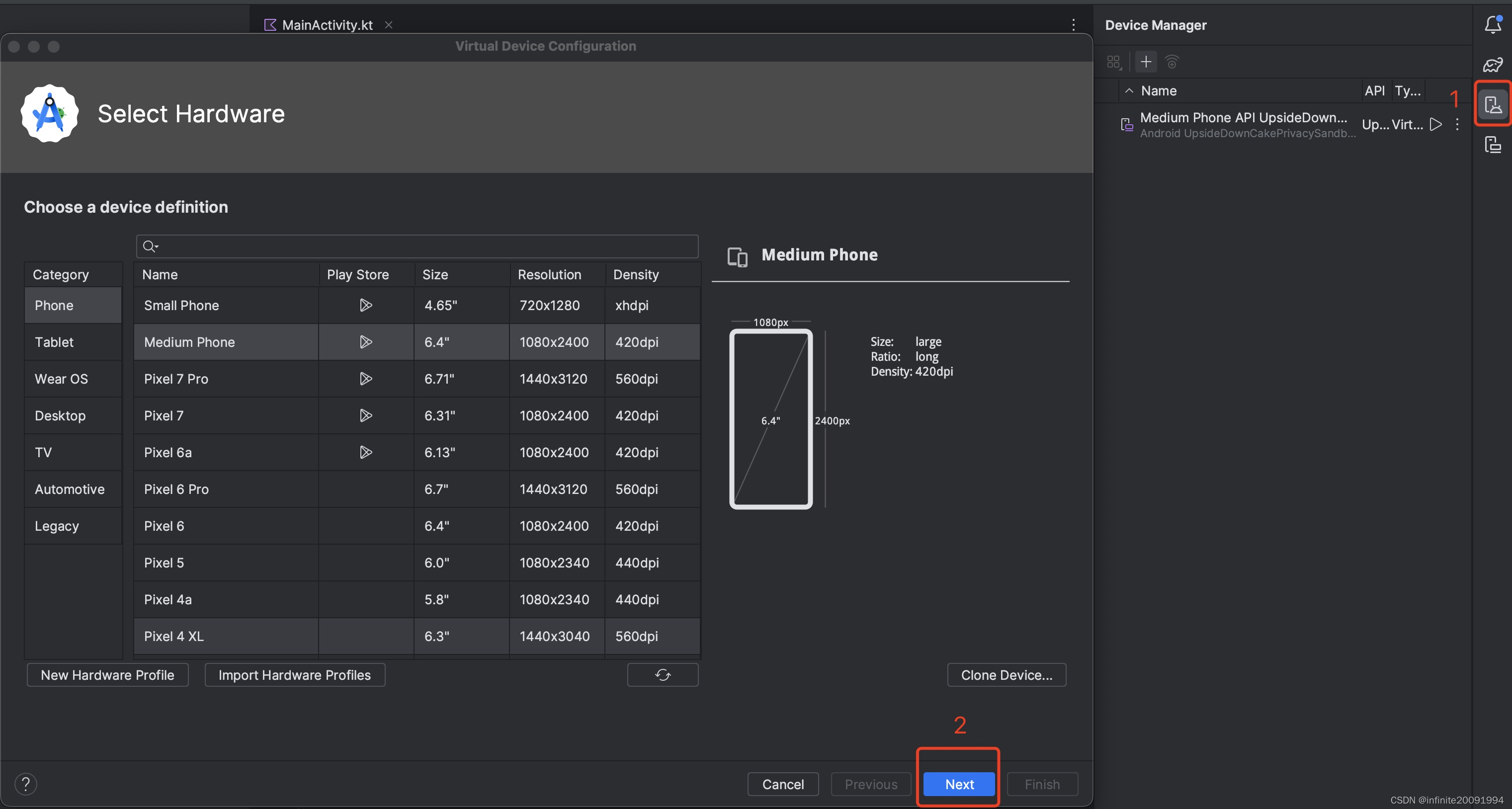
Task: Click Play Store icon for Small Phone
Action: tap(366, 305)
